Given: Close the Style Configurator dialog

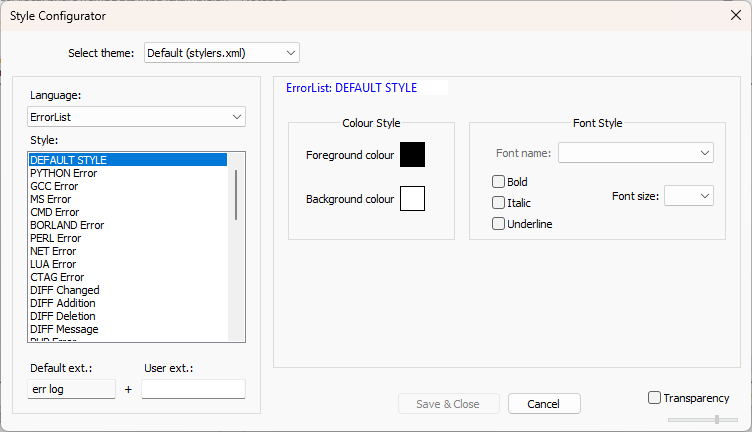Looking at the screenshot, I should click(736, 15).
